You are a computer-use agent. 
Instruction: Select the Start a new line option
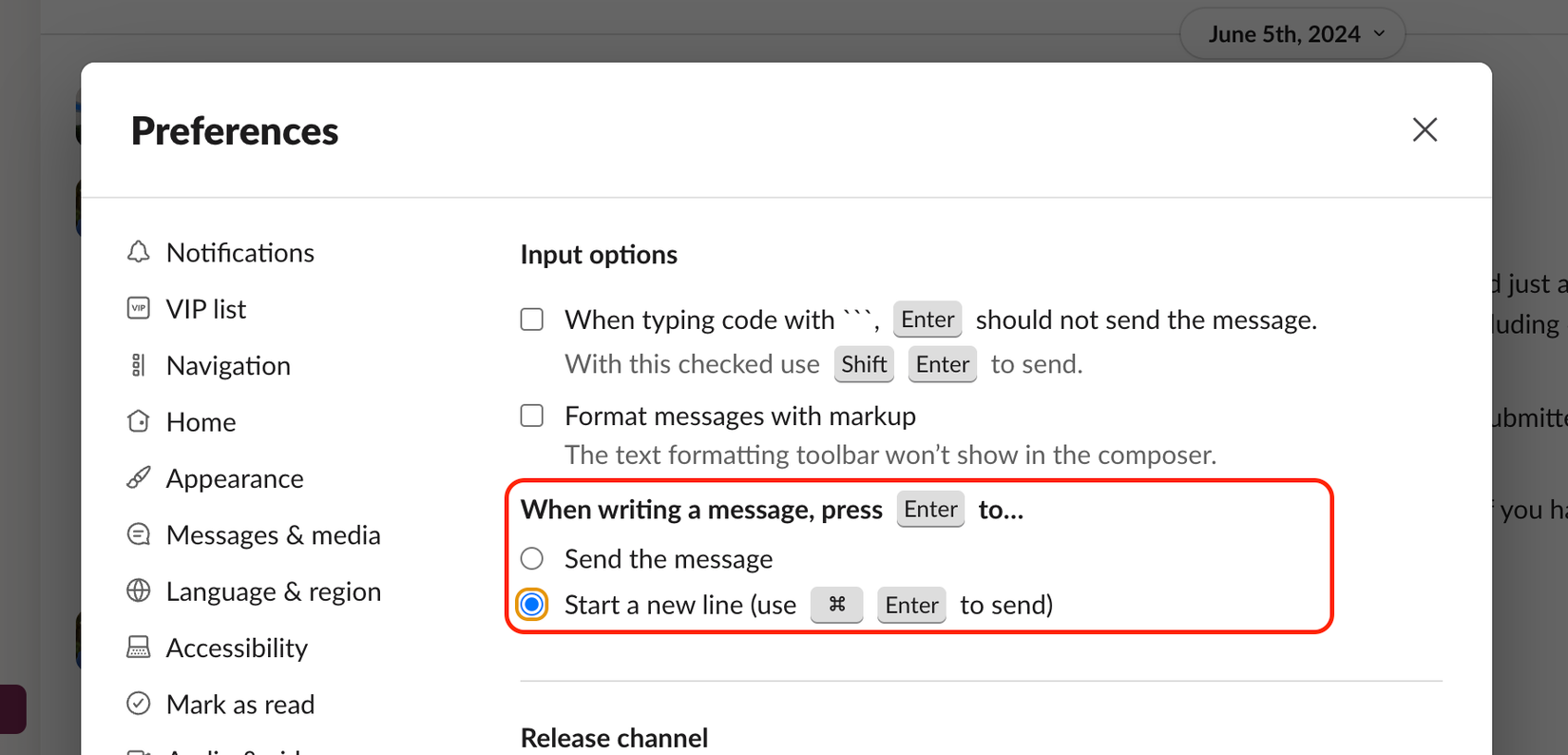(531, 604)
